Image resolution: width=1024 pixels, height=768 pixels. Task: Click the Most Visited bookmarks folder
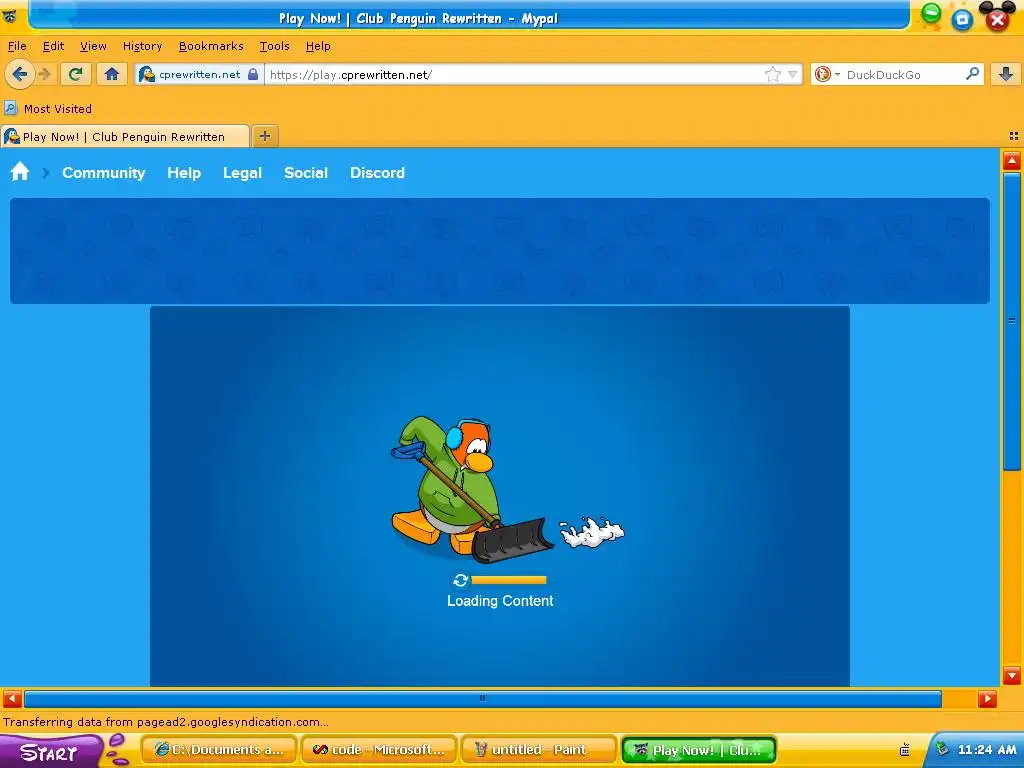(48, 108)
